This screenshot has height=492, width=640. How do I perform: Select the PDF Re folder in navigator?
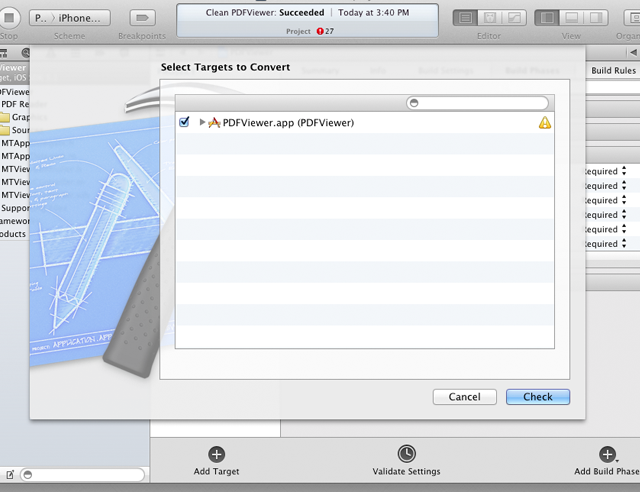click(x=15, y=104)
